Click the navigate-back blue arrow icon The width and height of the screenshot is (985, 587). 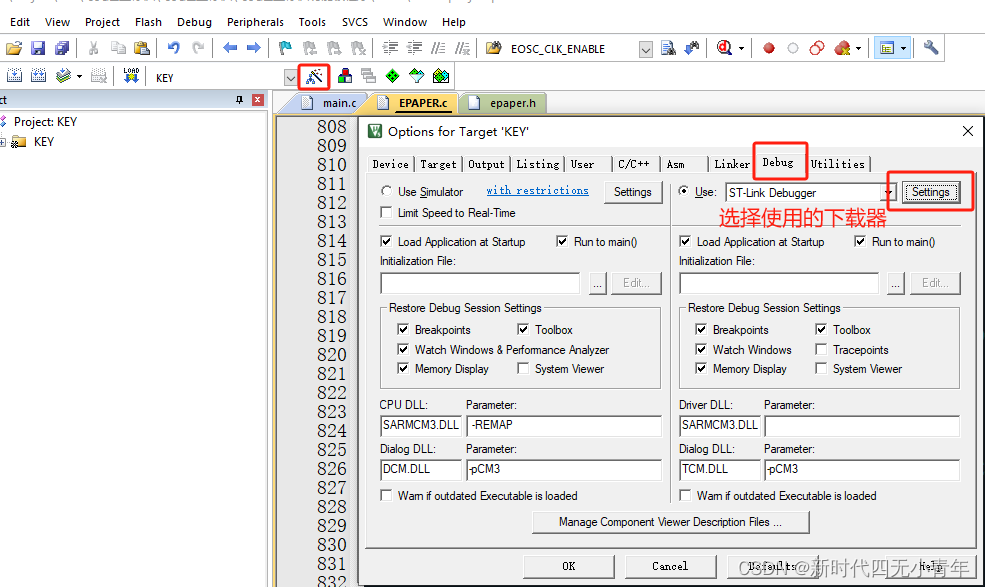[229, 47]
